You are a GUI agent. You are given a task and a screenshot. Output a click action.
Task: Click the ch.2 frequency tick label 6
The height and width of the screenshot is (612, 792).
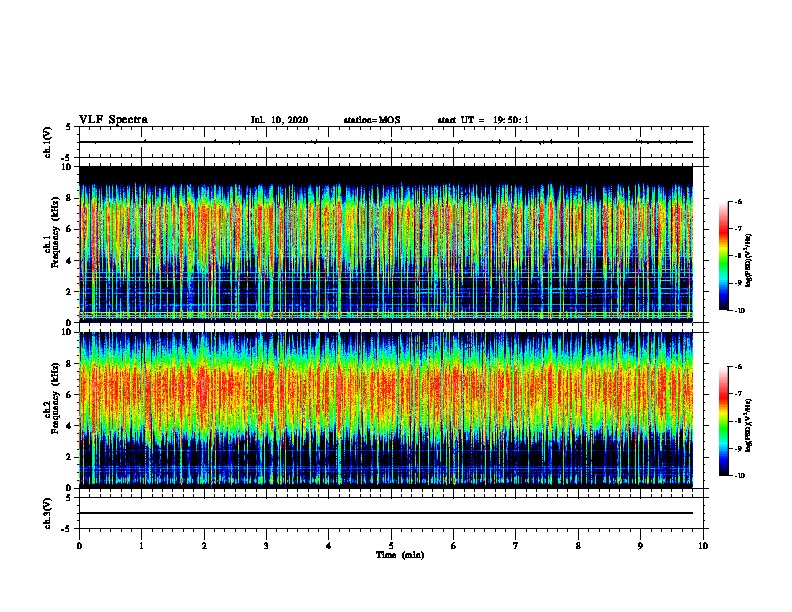69,395
